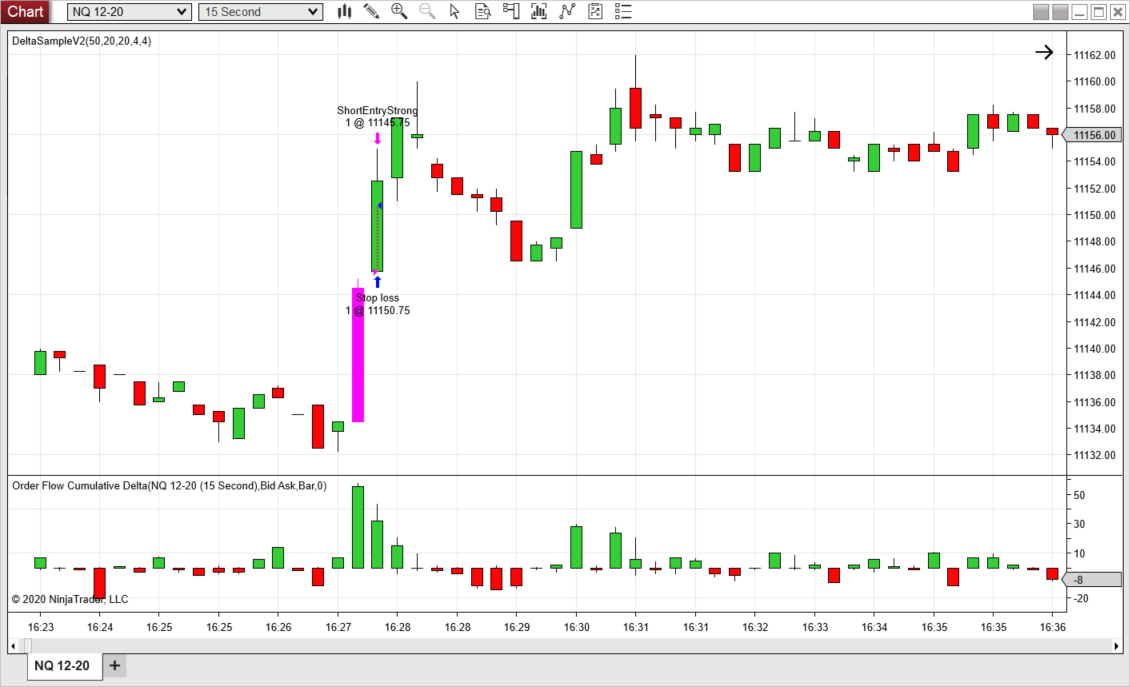Select the NQ 12-20 tab
The height and width of the screenshot is (687, 1130).
[x=62, y=665]
